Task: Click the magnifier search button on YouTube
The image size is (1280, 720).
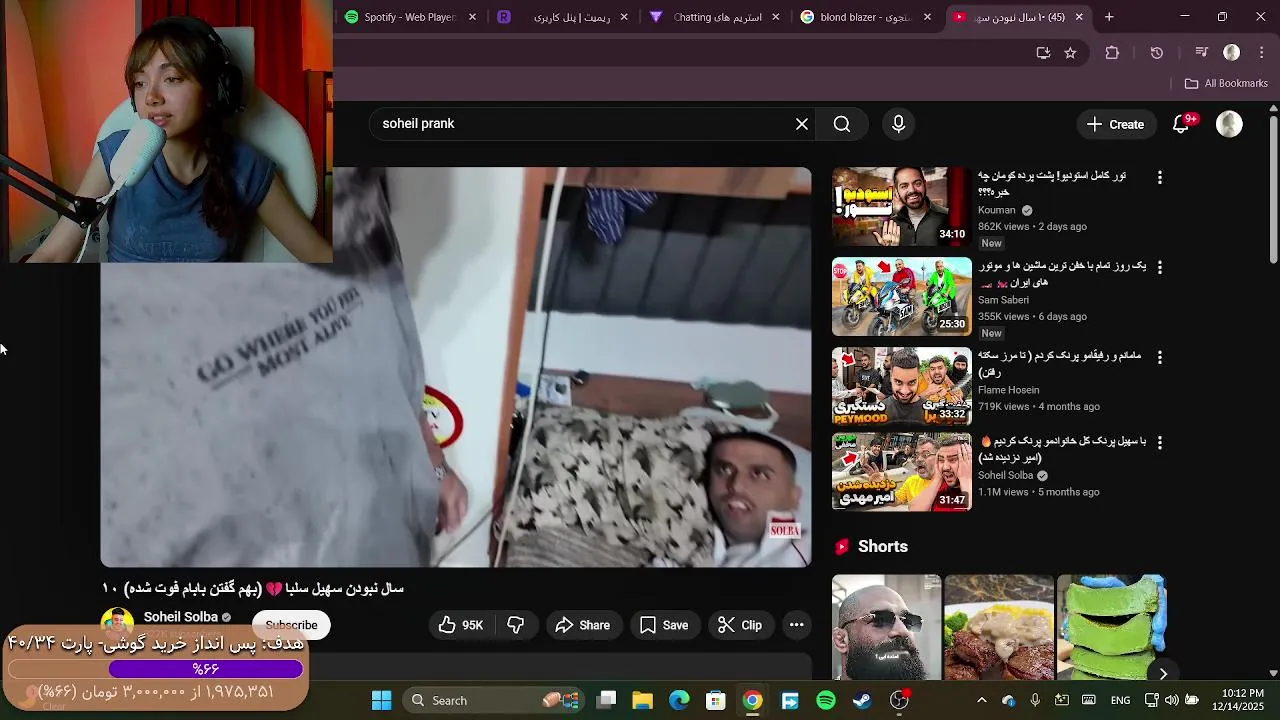Action: pos(842,124)
